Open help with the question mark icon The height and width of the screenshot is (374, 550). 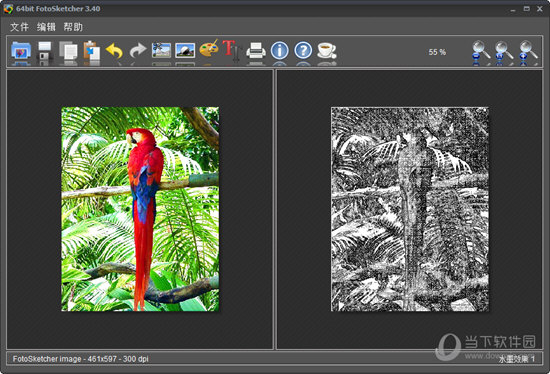(303, 50)
